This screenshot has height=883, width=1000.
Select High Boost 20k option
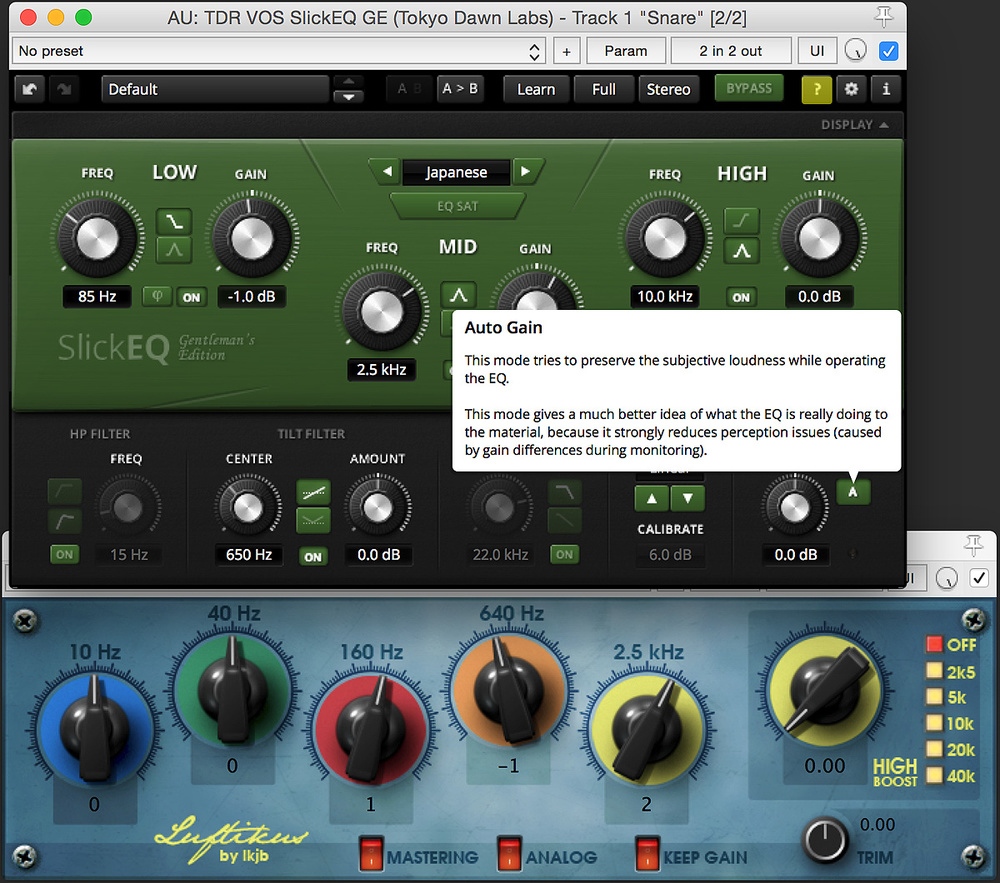934,748
